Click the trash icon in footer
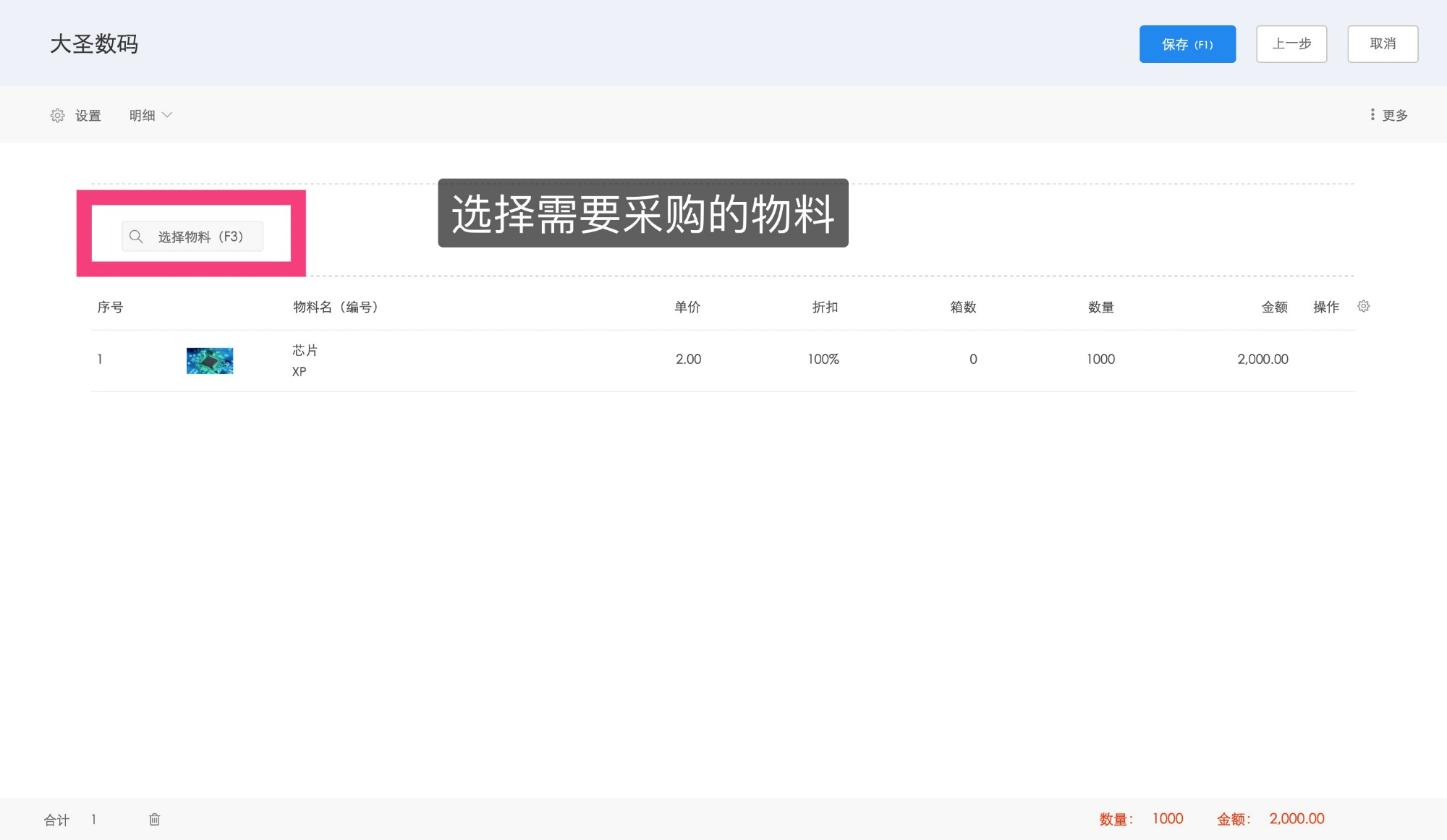The height and width of the screenshot is (840, 1447). (x=154, y=819)
